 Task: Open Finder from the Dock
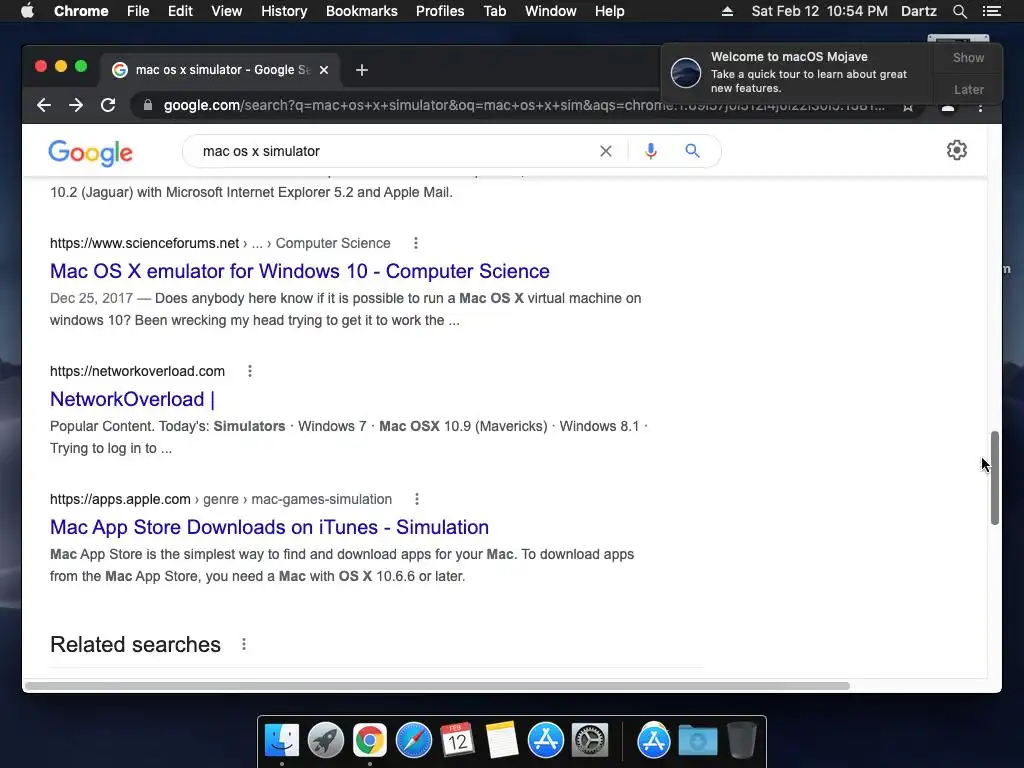pos(282,741)
